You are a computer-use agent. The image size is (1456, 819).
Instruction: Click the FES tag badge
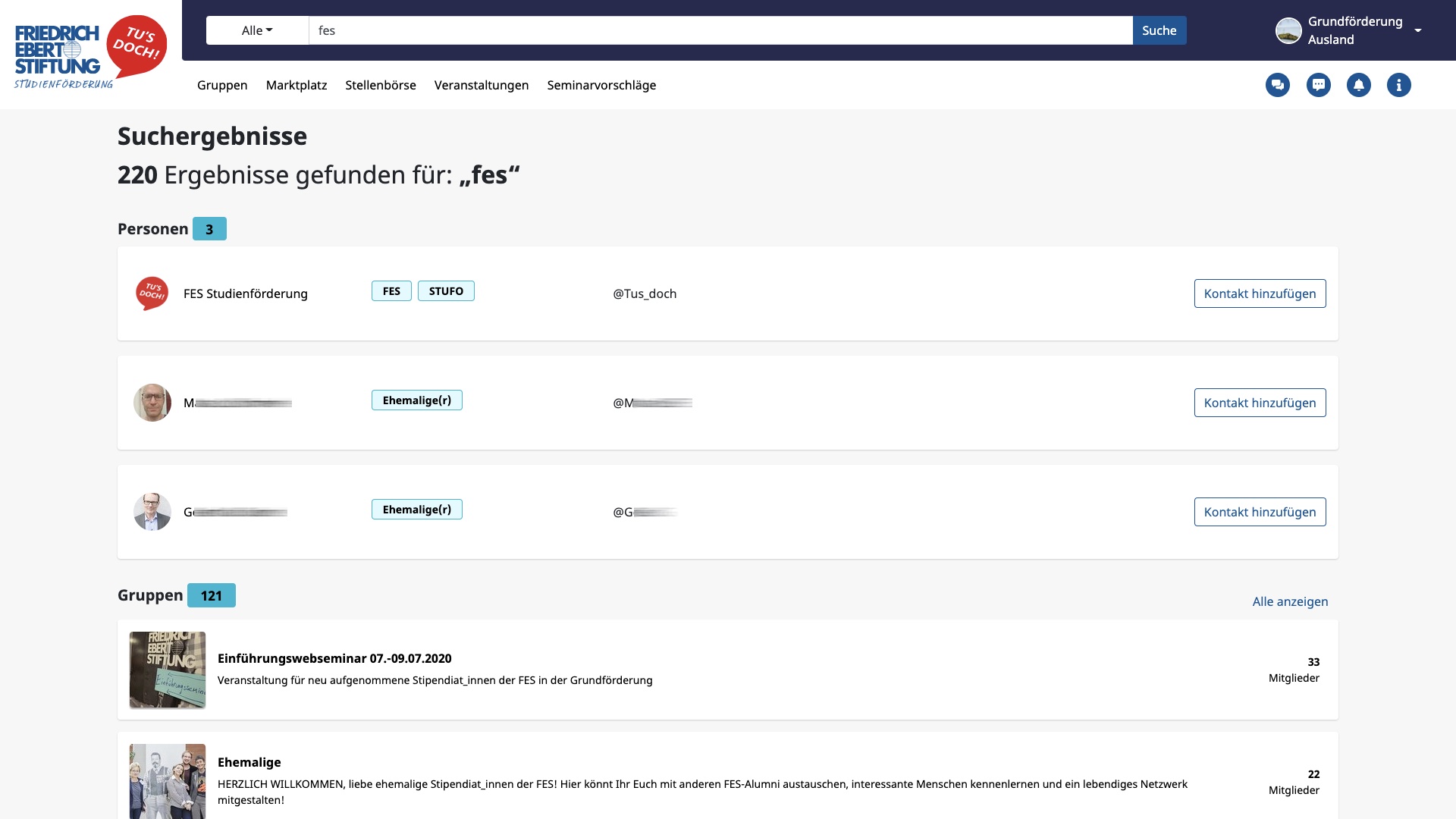pos(391,291)
